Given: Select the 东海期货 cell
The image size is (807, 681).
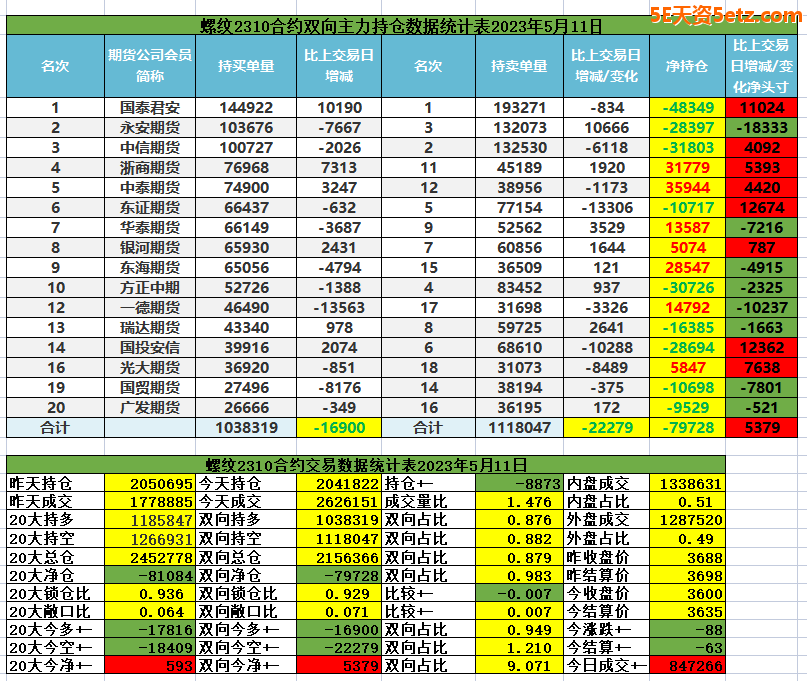Looking at the screenshot, I should tap(150, 268).
